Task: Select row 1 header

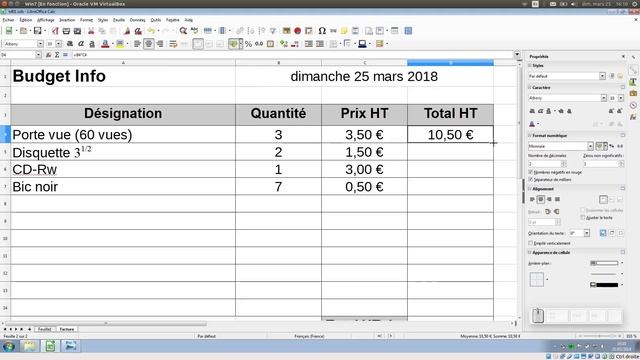Action: [5, 76]
